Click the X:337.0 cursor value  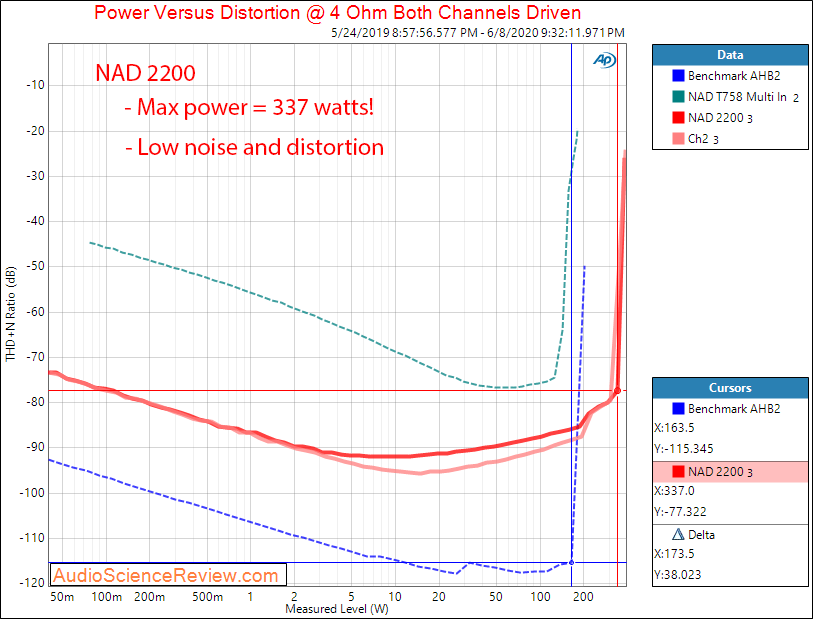click(674, 491)
